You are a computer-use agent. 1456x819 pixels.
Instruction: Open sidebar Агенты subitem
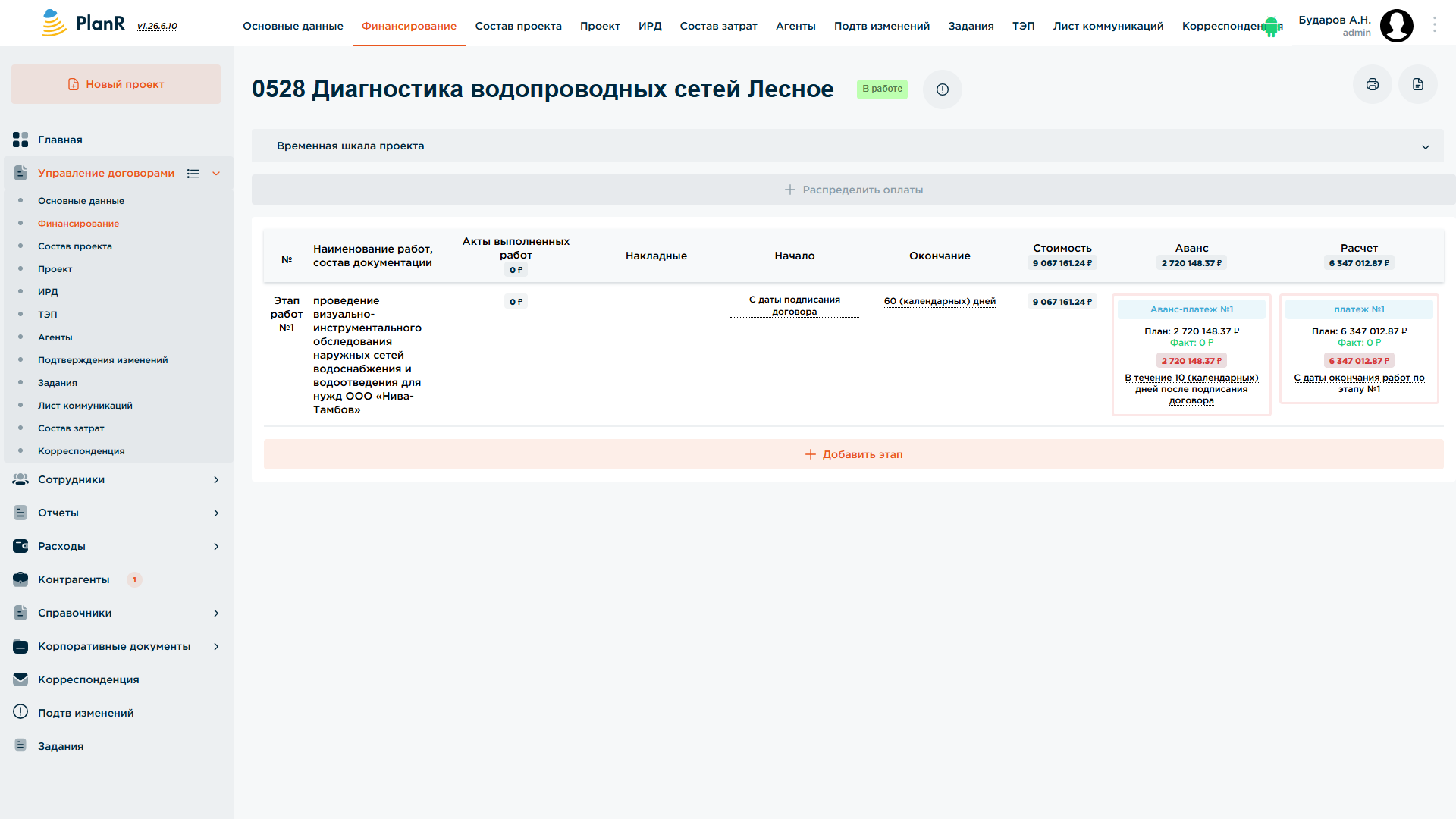point(55,337)
